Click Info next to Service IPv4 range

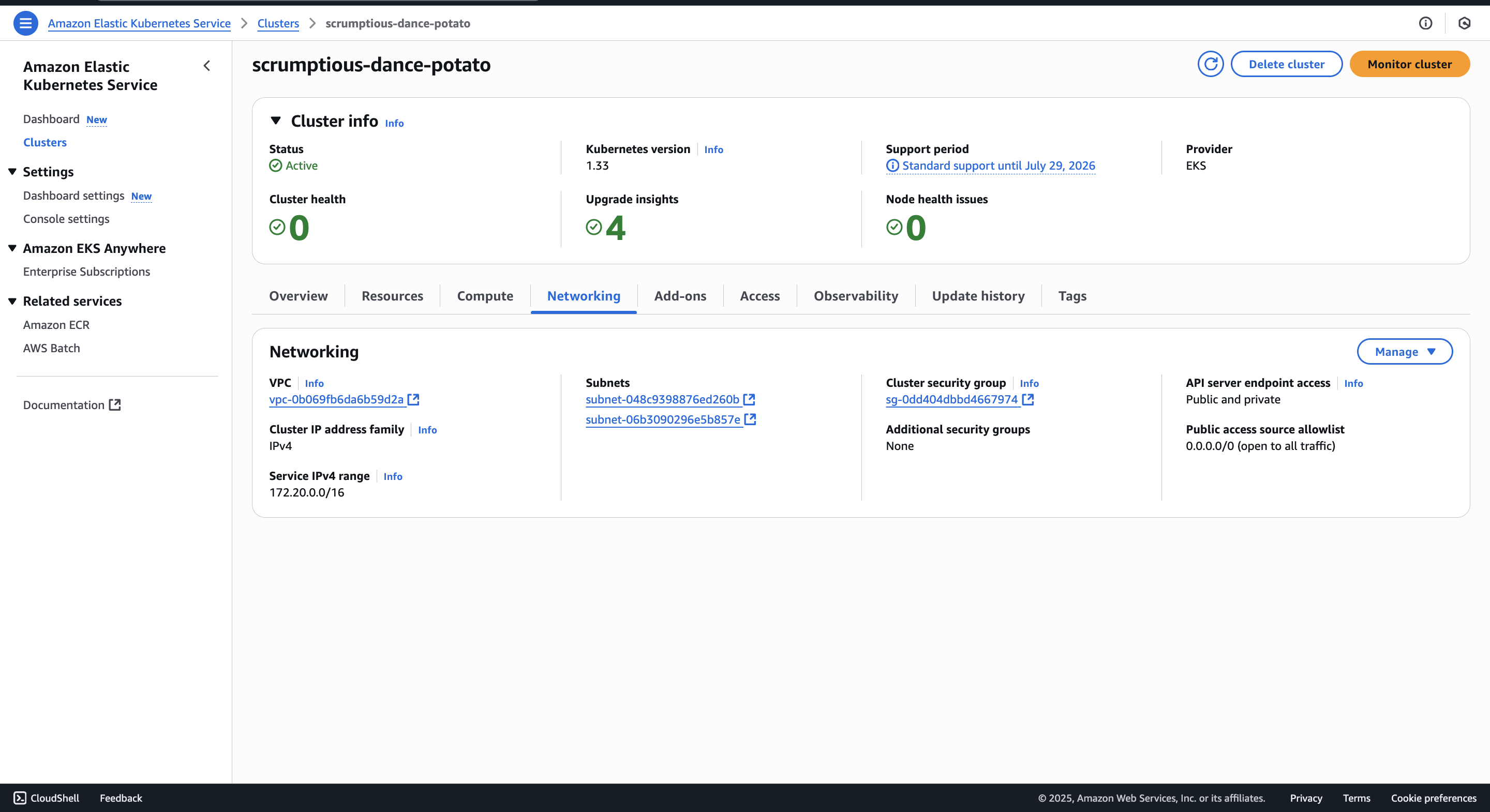click(393, 476)
